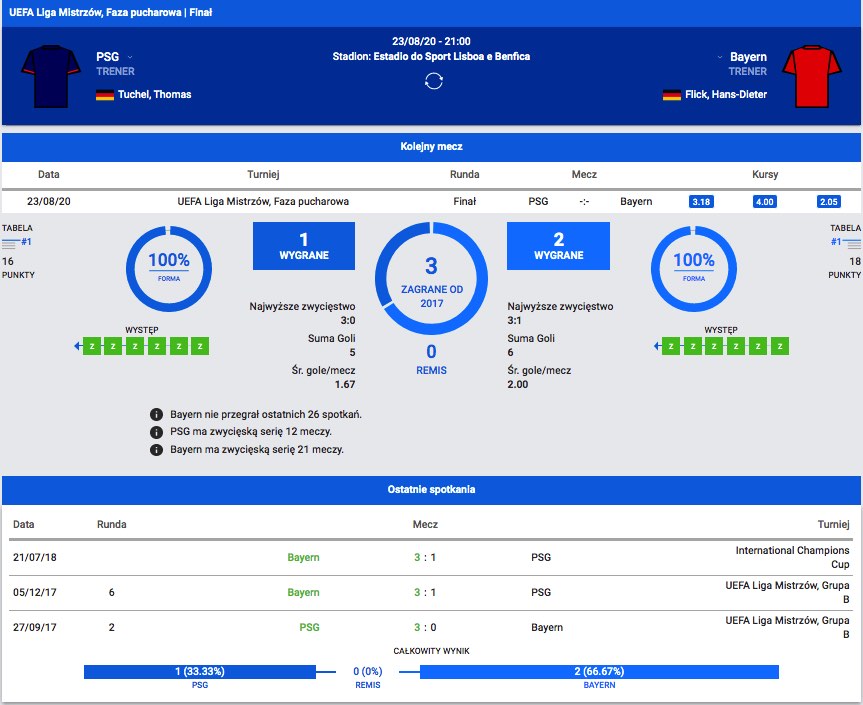Click the right table ranking #1 icon
Viewport: 863px width, 705px height.
click(x=845, y=241)
